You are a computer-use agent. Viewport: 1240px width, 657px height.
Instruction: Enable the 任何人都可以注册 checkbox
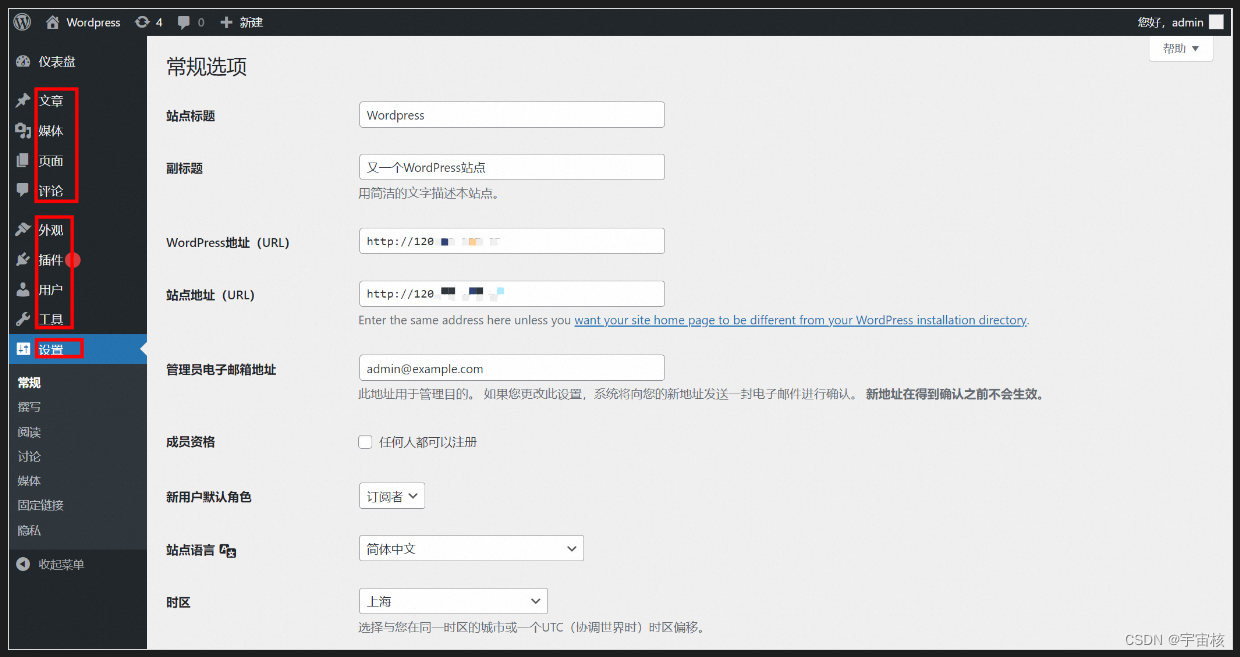(x=365, y=441)
